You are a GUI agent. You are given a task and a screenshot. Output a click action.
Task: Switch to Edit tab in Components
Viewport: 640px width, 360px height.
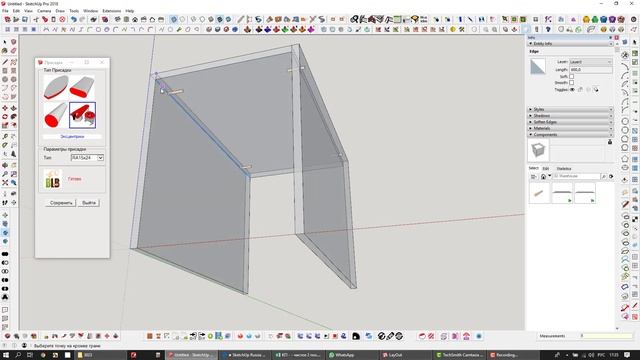click(546, 168)
